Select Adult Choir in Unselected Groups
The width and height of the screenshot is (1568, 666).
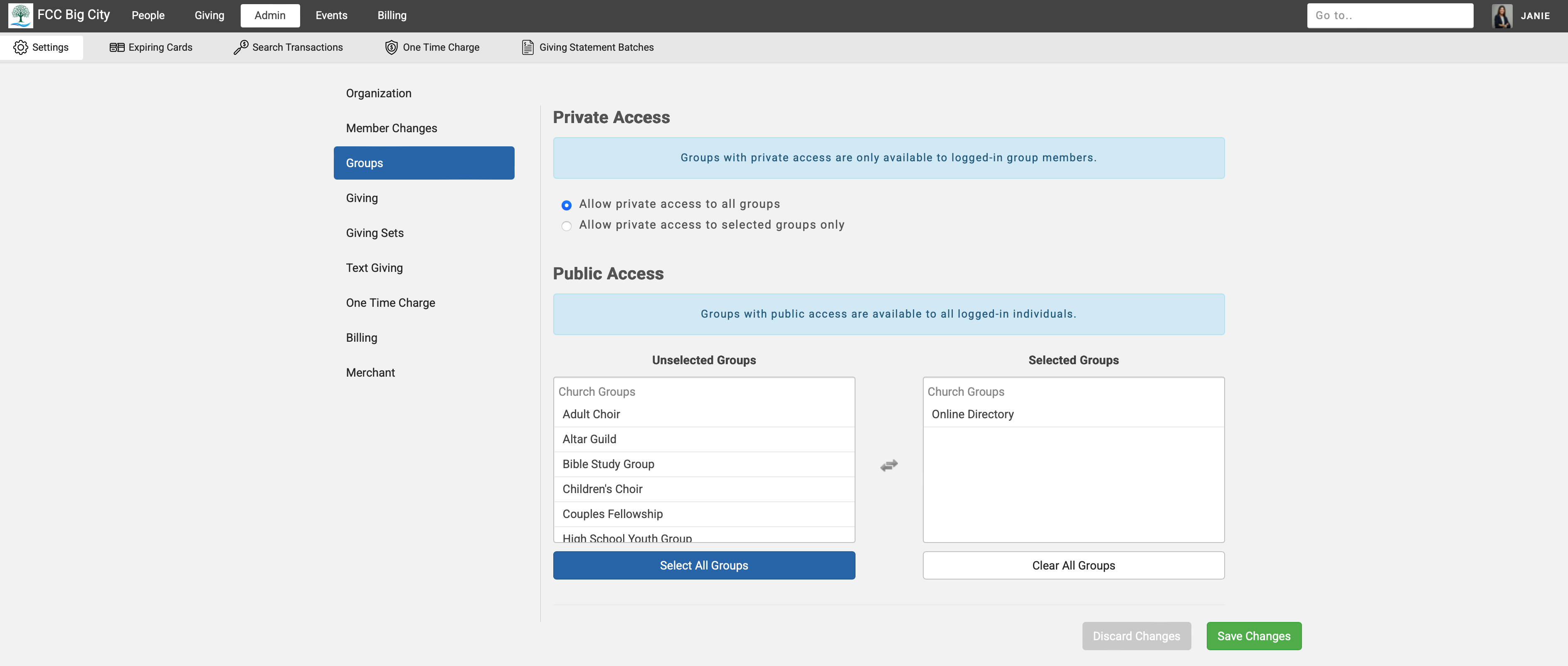coord(590,414)
